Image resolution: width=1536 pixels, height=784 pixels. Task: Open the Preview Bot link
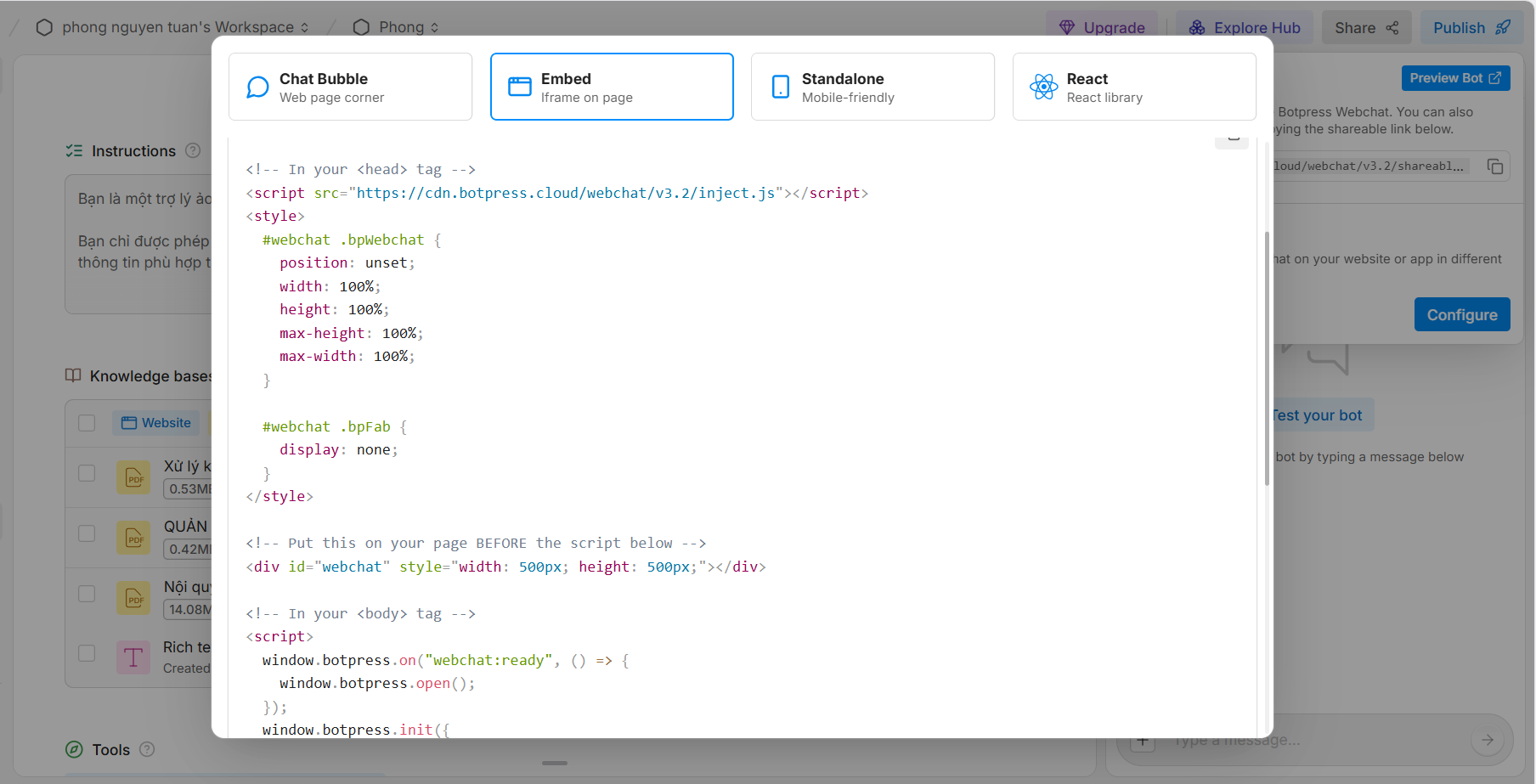tap(1455, 78)
